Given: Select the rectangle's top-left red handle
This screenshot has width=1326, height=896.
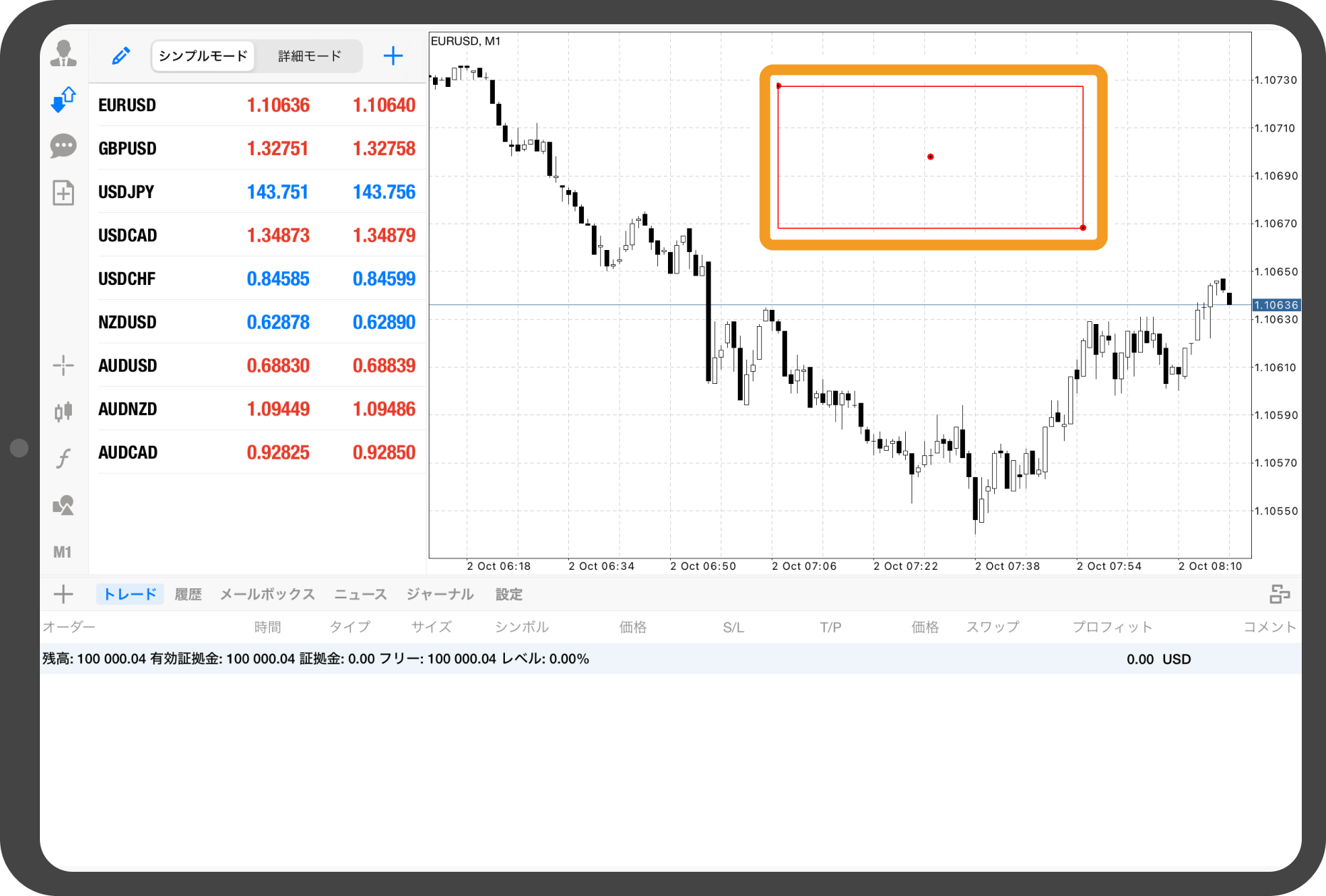Looking at the screenshot, I should 778,86.
